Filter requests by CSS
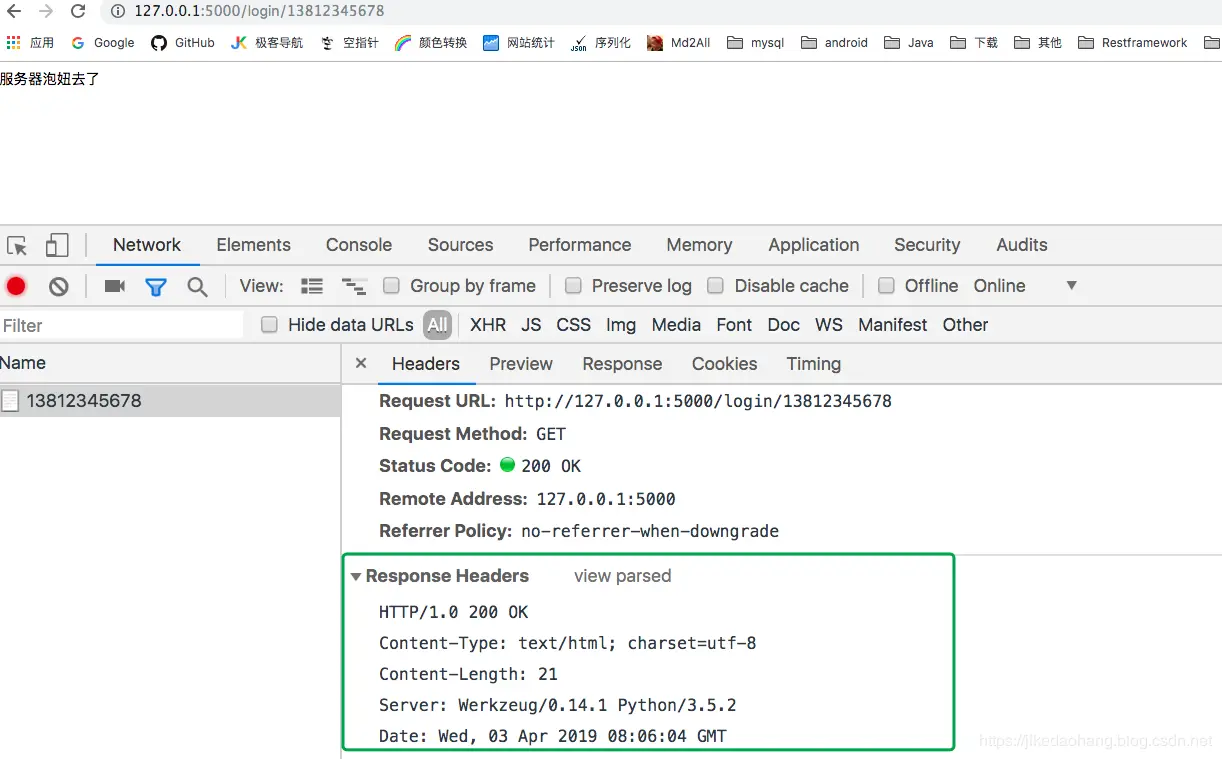Viewport: 1222px width, 759px height. click(x=574, y=325)
